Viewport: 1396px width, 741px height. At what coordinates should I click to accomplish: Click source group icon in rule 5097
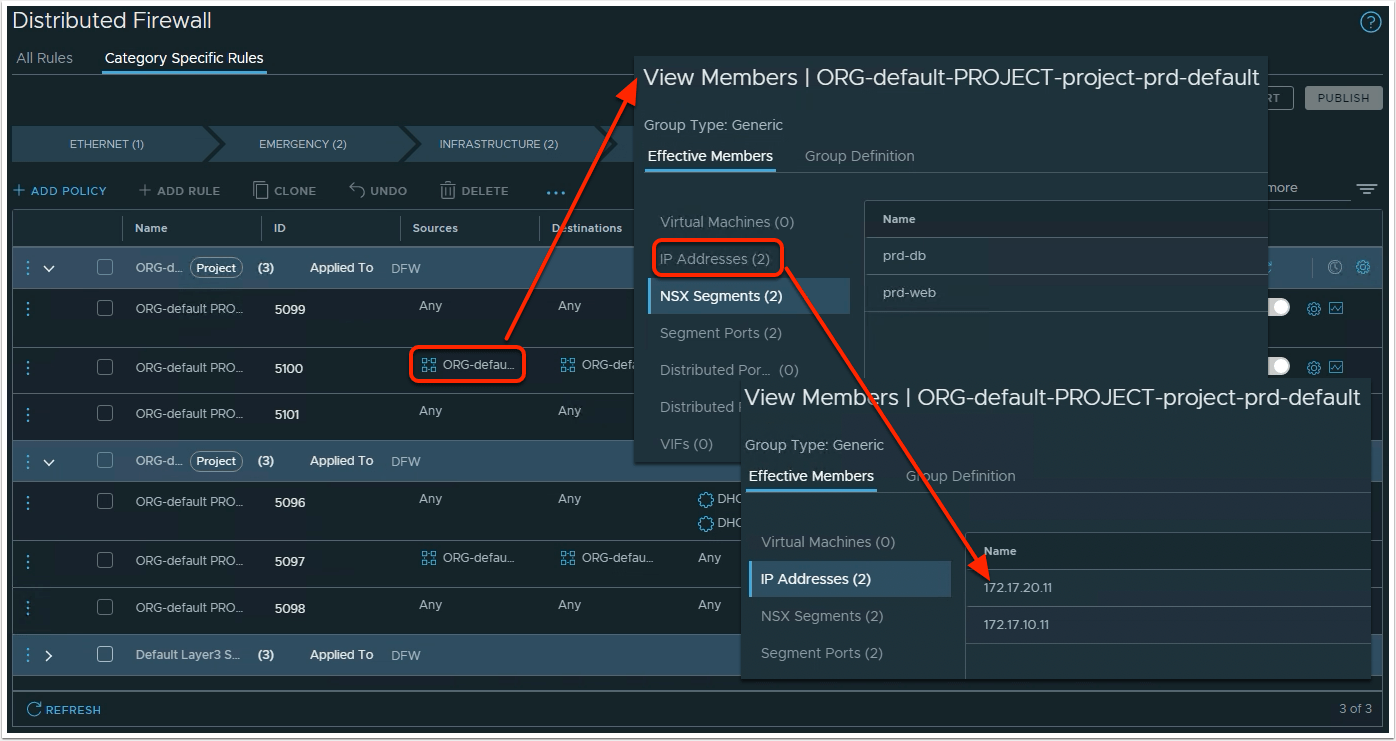pos(429,558)
